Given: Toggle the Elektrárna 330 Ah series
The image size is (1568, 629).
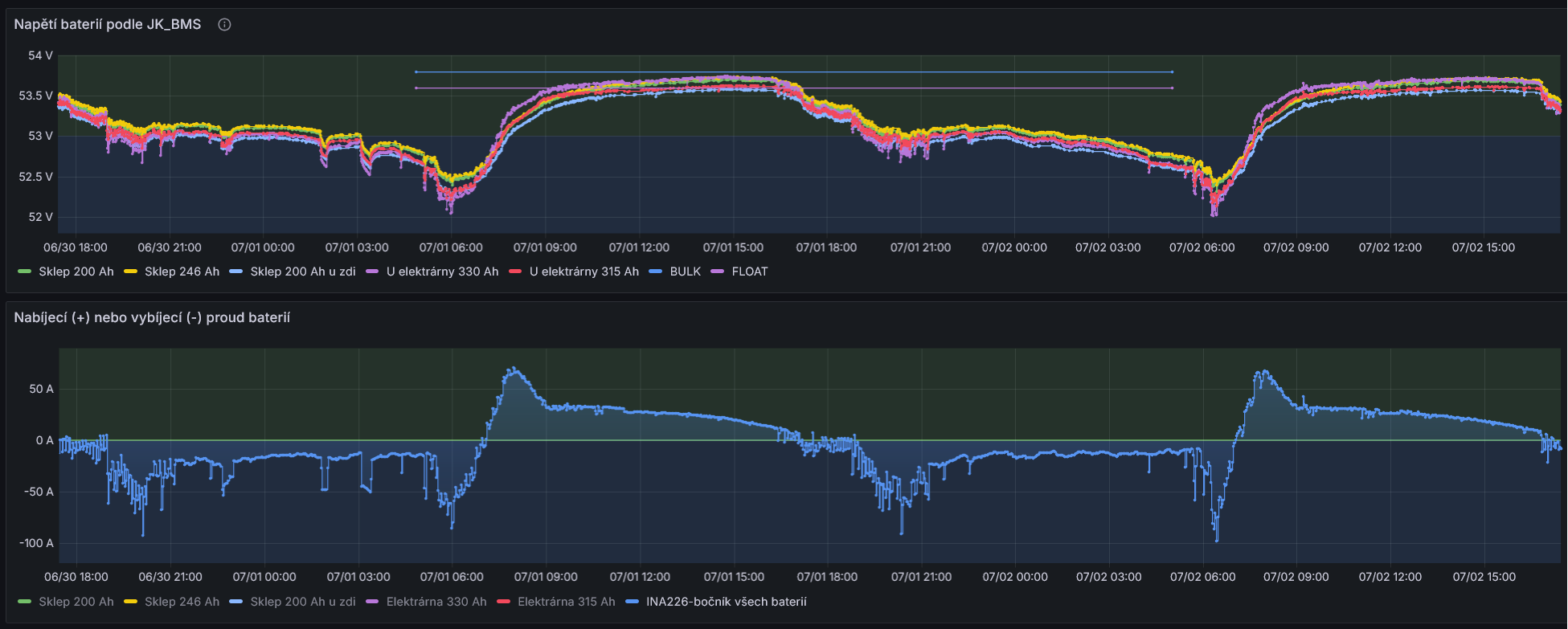Looking at the screenshot, I should coord(436,602).
